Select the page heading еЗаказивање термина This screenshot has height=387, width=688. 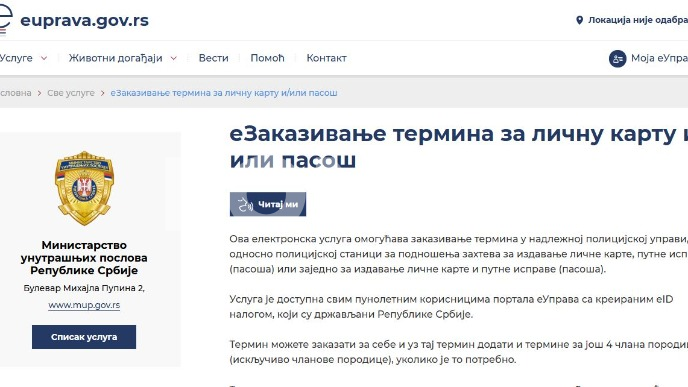click(459, 147)
